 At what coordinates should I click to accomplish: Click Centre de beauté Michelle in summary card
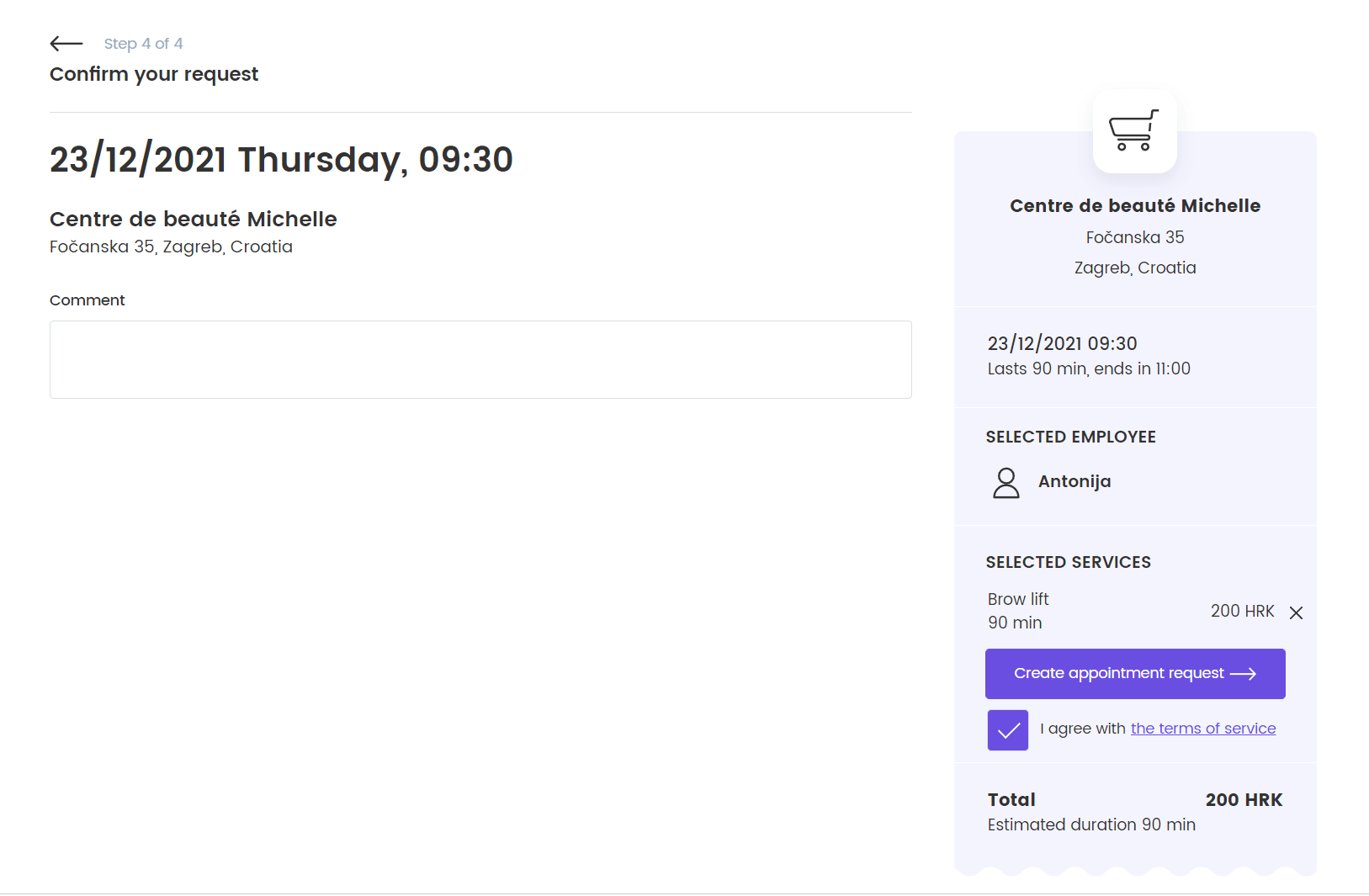[x=1134, y=206]
